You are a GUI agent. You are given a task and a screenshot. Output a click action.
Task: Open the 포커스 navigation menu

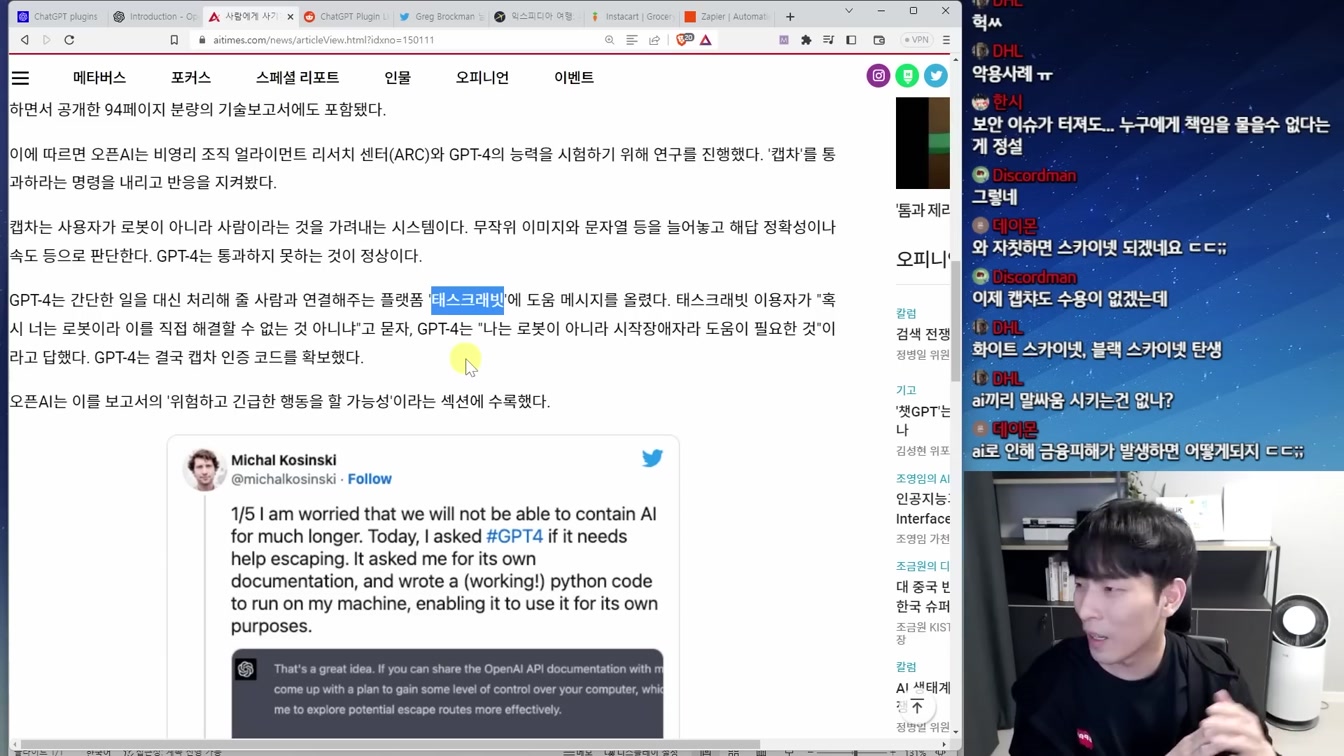[191, 78]
